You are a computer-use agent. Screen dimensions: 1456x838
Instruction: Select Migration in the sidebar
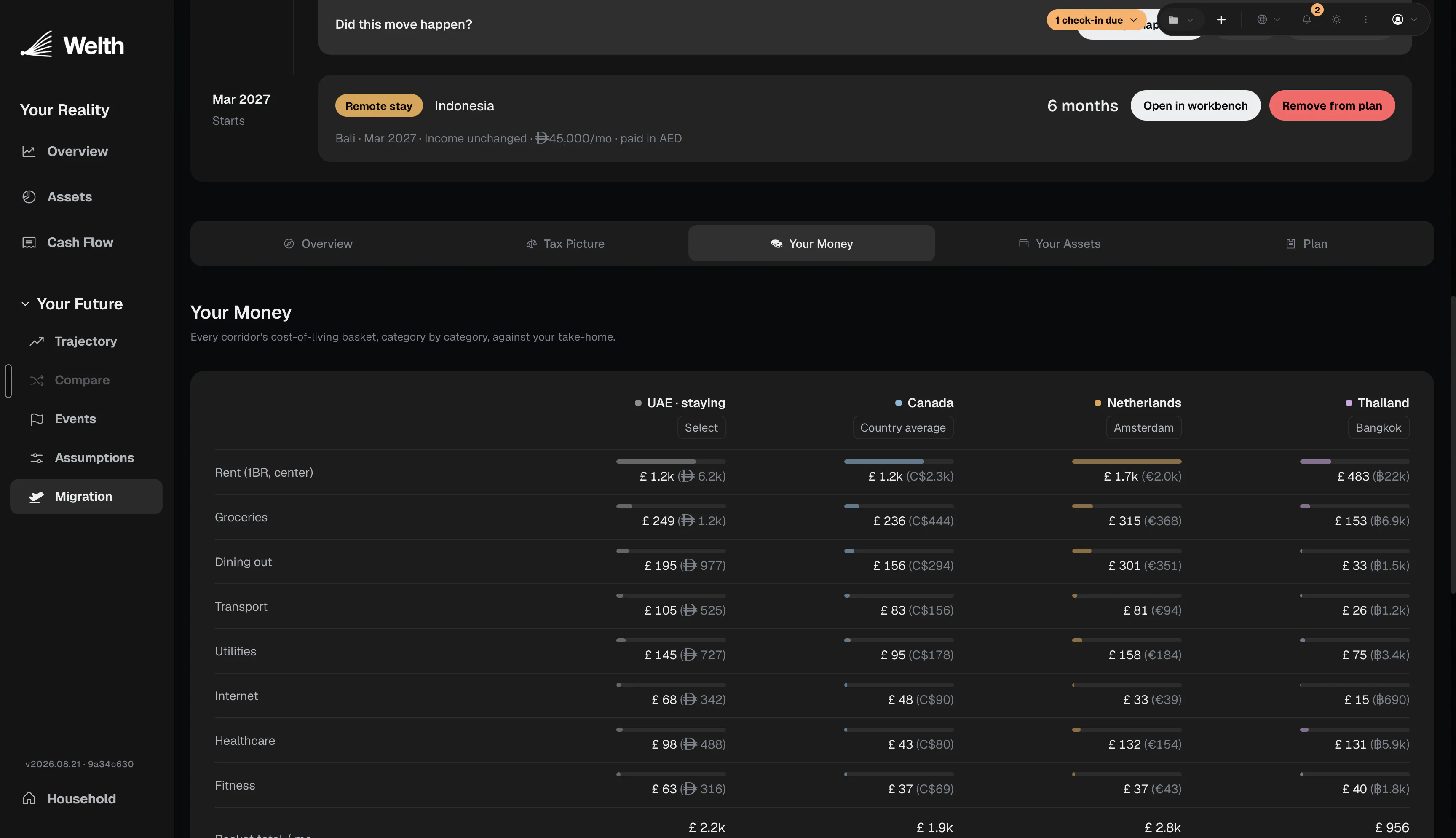tap(86, 496)
